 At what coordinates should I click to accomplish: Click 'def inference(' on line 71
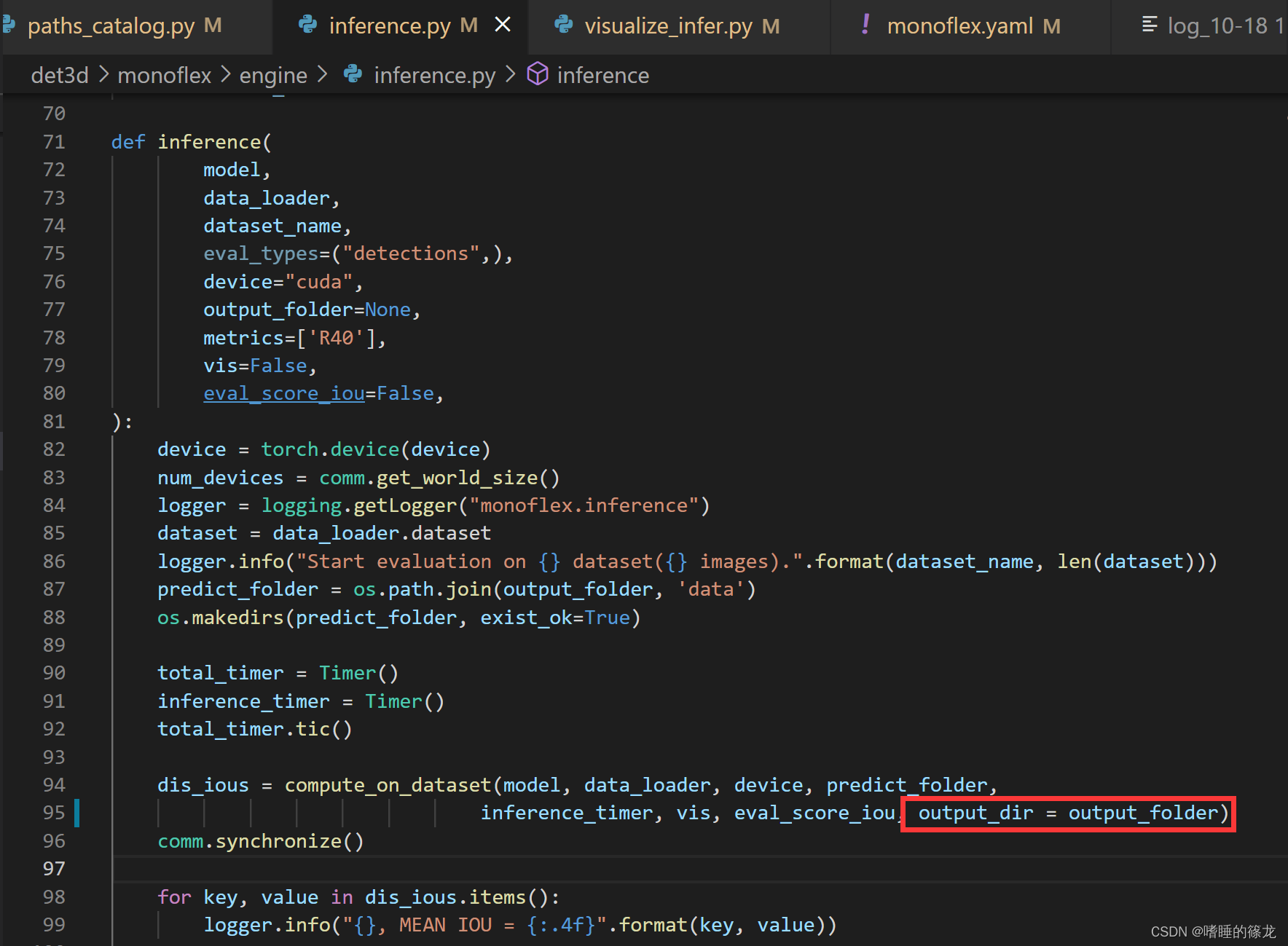click(192, 142)
